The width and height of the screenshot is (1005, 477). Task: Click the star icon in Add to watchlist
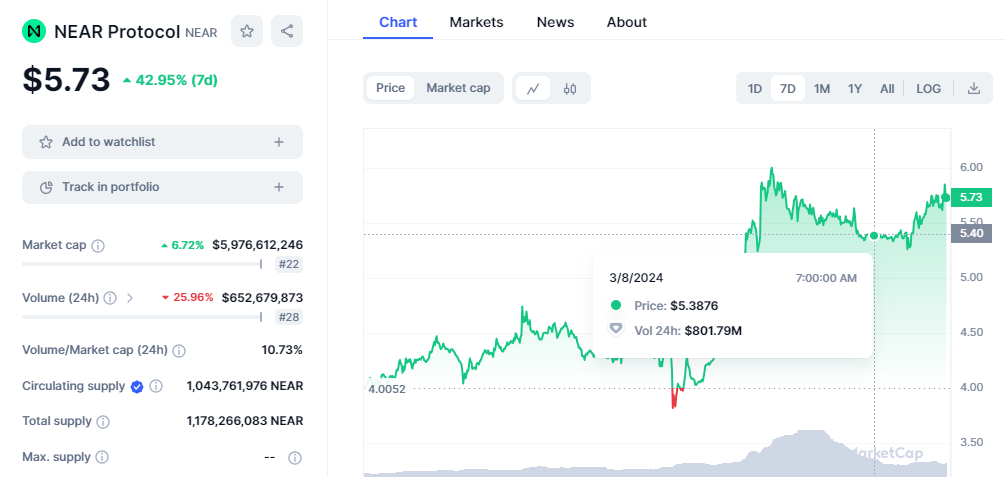pyautogui.click(x=46, y=142)
